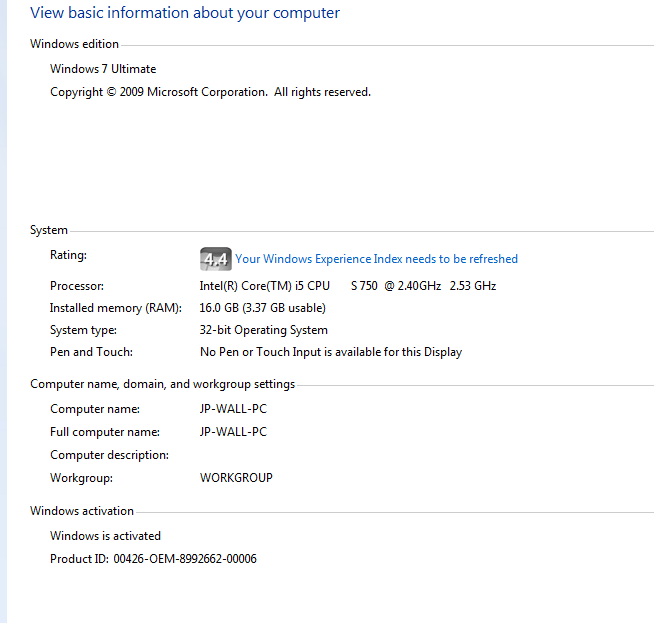Select JP-WALL-PC beside Computer name
Screen dimensions: 654x623
click(233, 409)
